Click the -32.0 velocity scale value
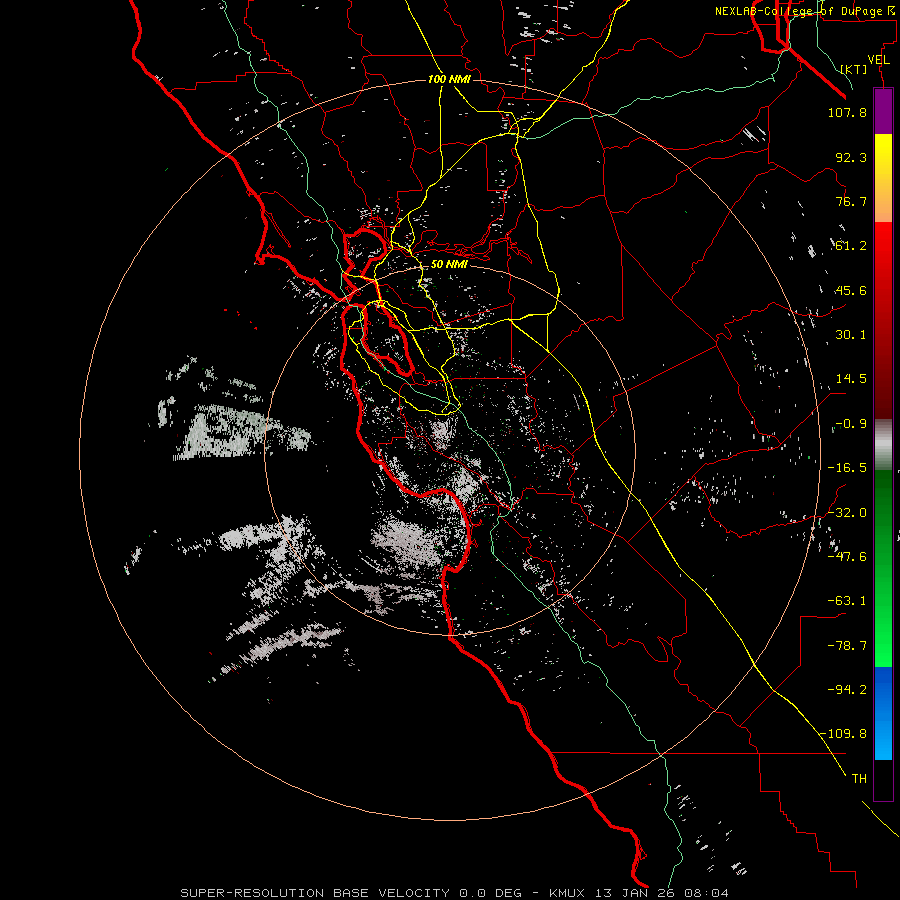The width and height of the screenshot is (900, 900). pyautogui.click(x=847, y=513)
